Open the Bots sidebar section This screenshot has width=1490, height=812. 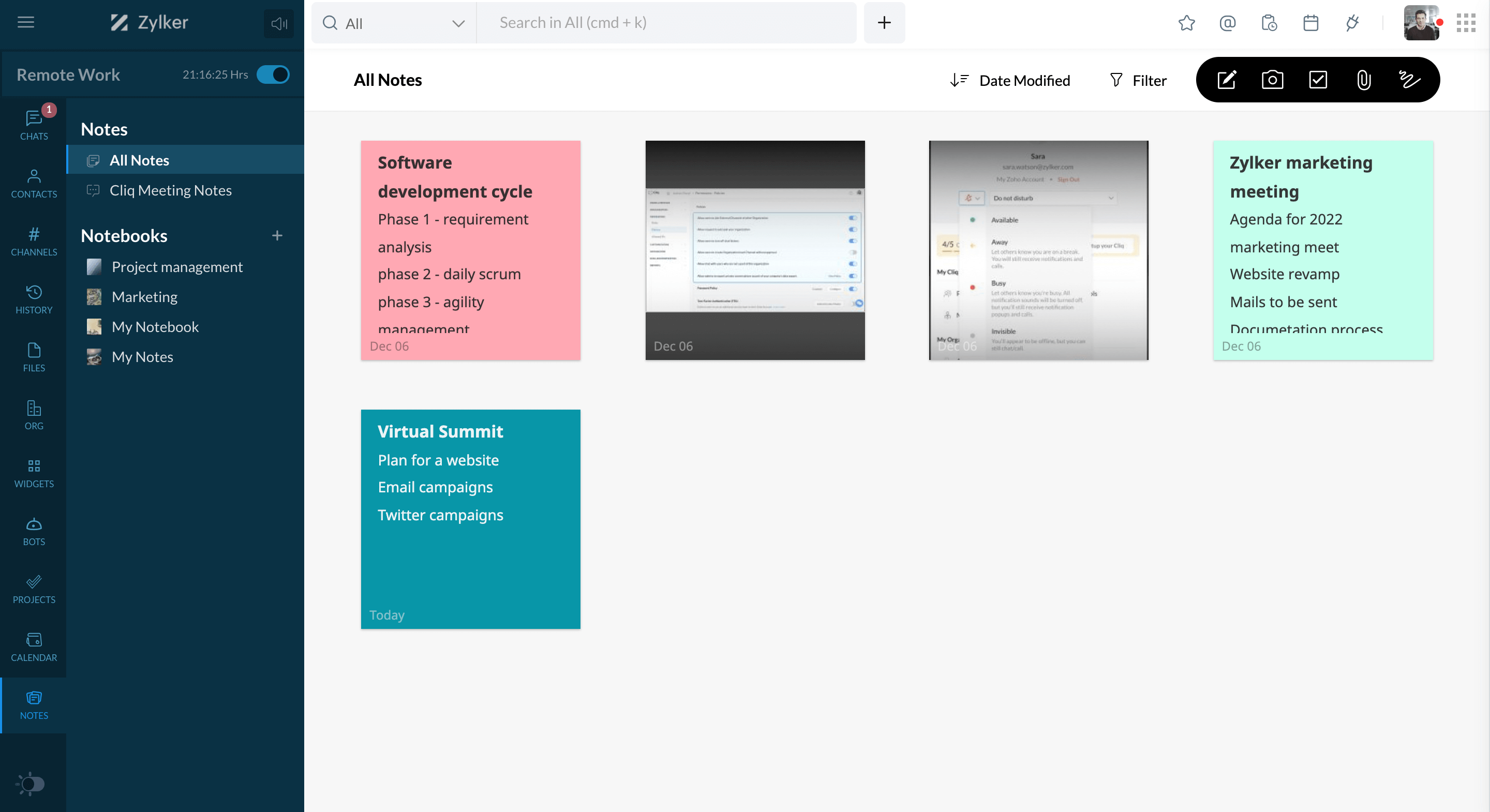[34, 532]
